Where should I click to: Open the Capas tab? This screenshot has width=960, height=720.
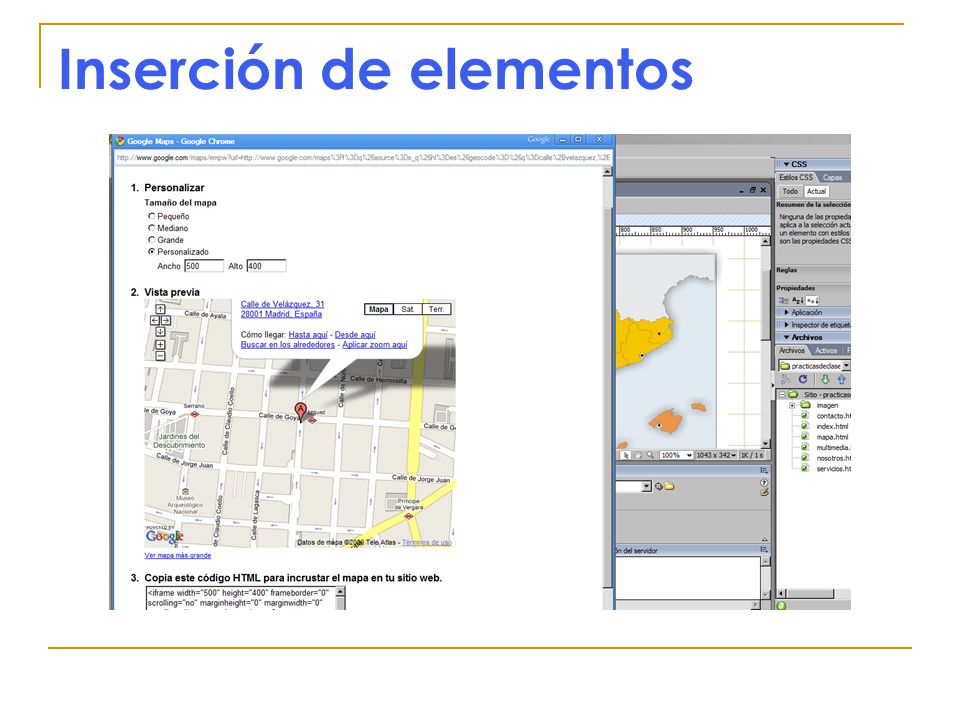832,178
